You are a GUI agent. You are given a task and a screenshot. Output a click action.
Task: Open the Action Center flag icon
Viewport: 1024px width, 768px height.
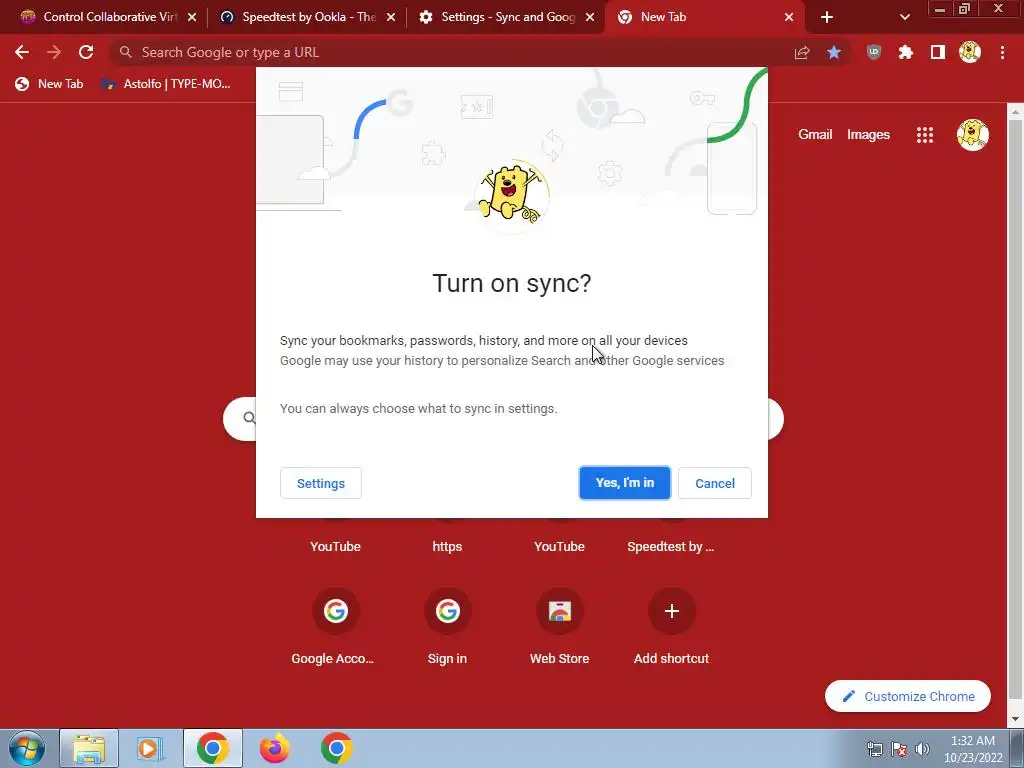tap(899, 748)
